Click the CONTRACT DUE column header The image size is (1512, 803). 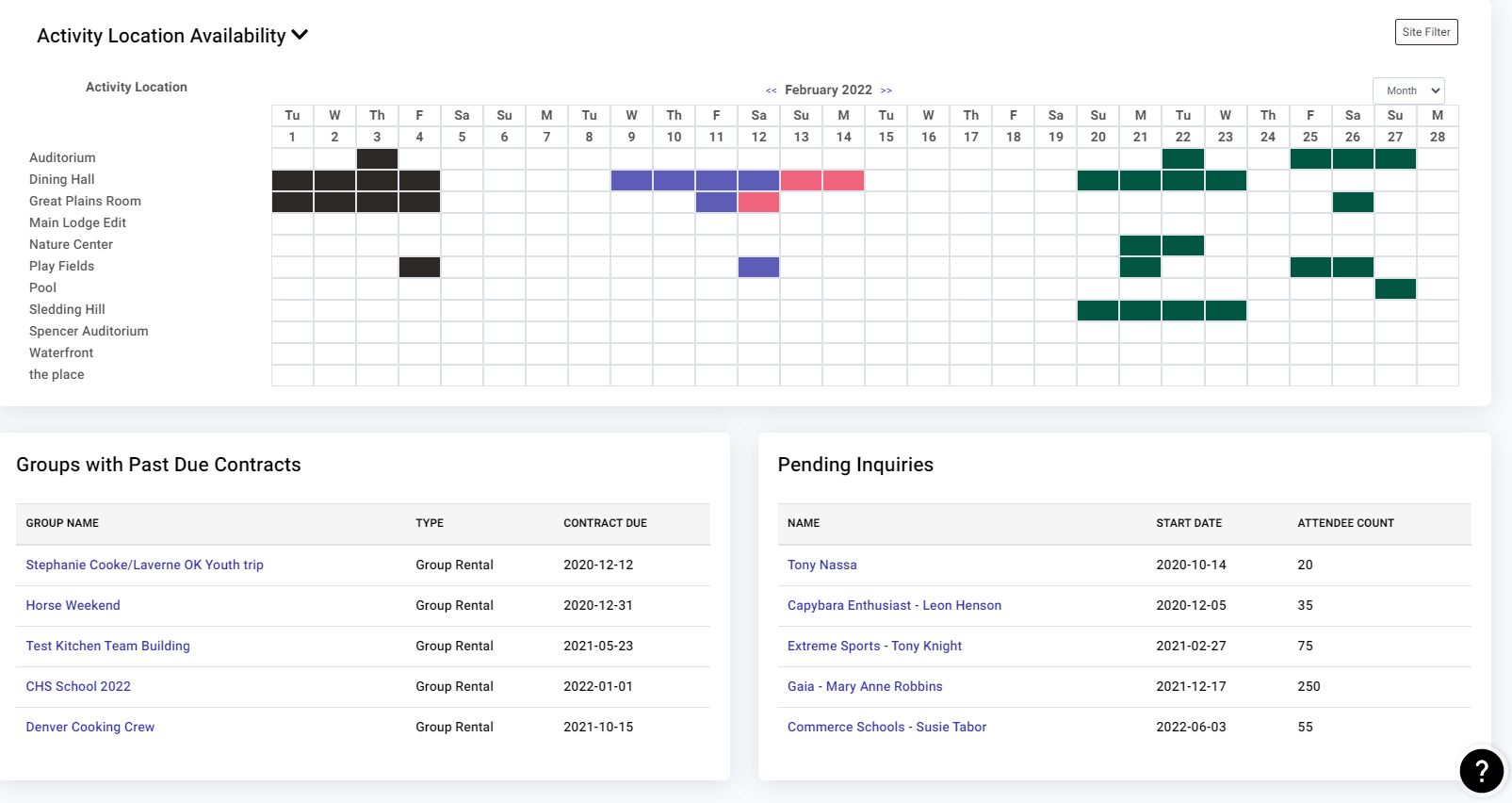(605, 523)
